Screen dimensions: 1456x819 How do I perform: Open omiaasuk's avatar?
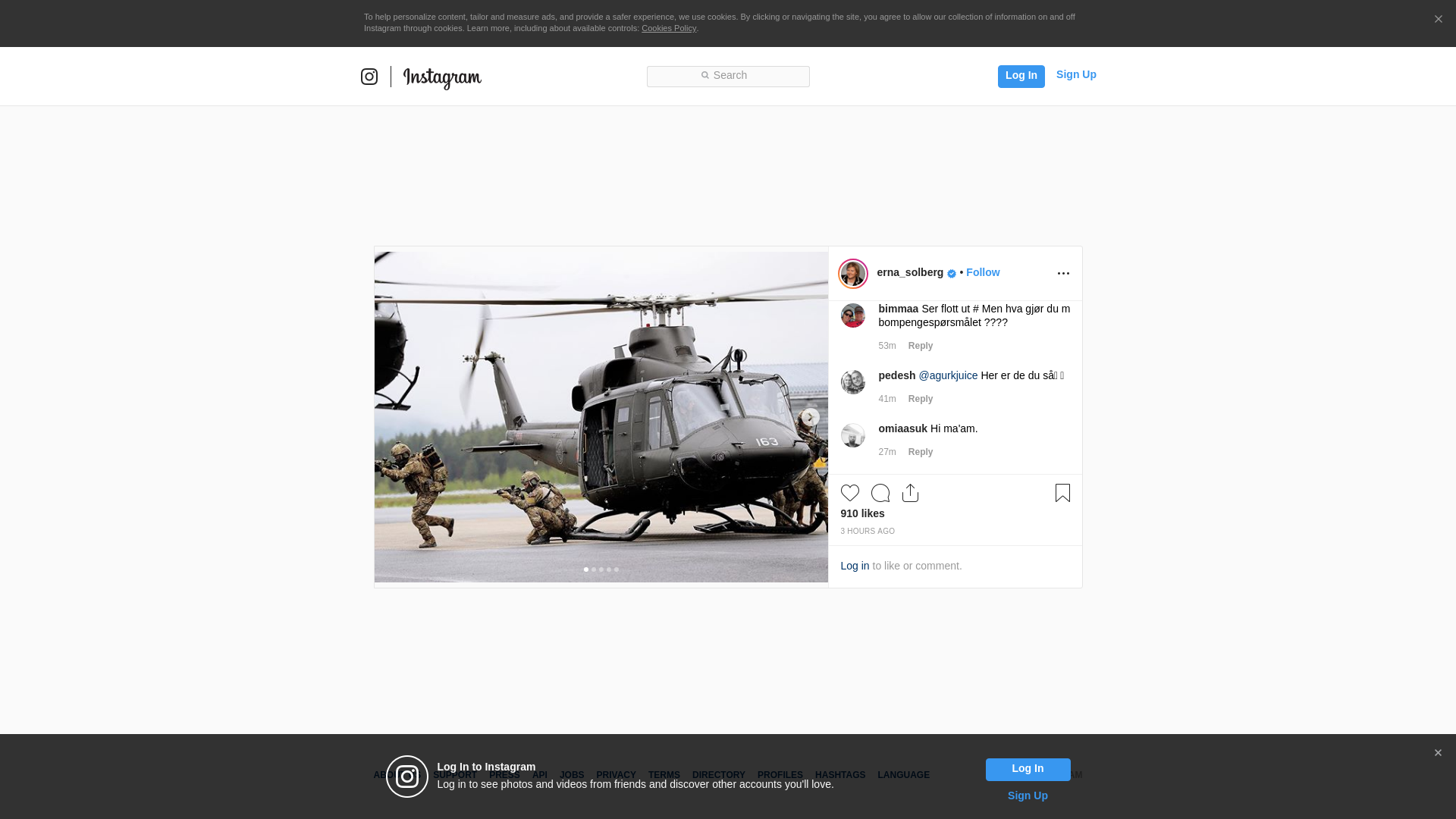(853, 435)
